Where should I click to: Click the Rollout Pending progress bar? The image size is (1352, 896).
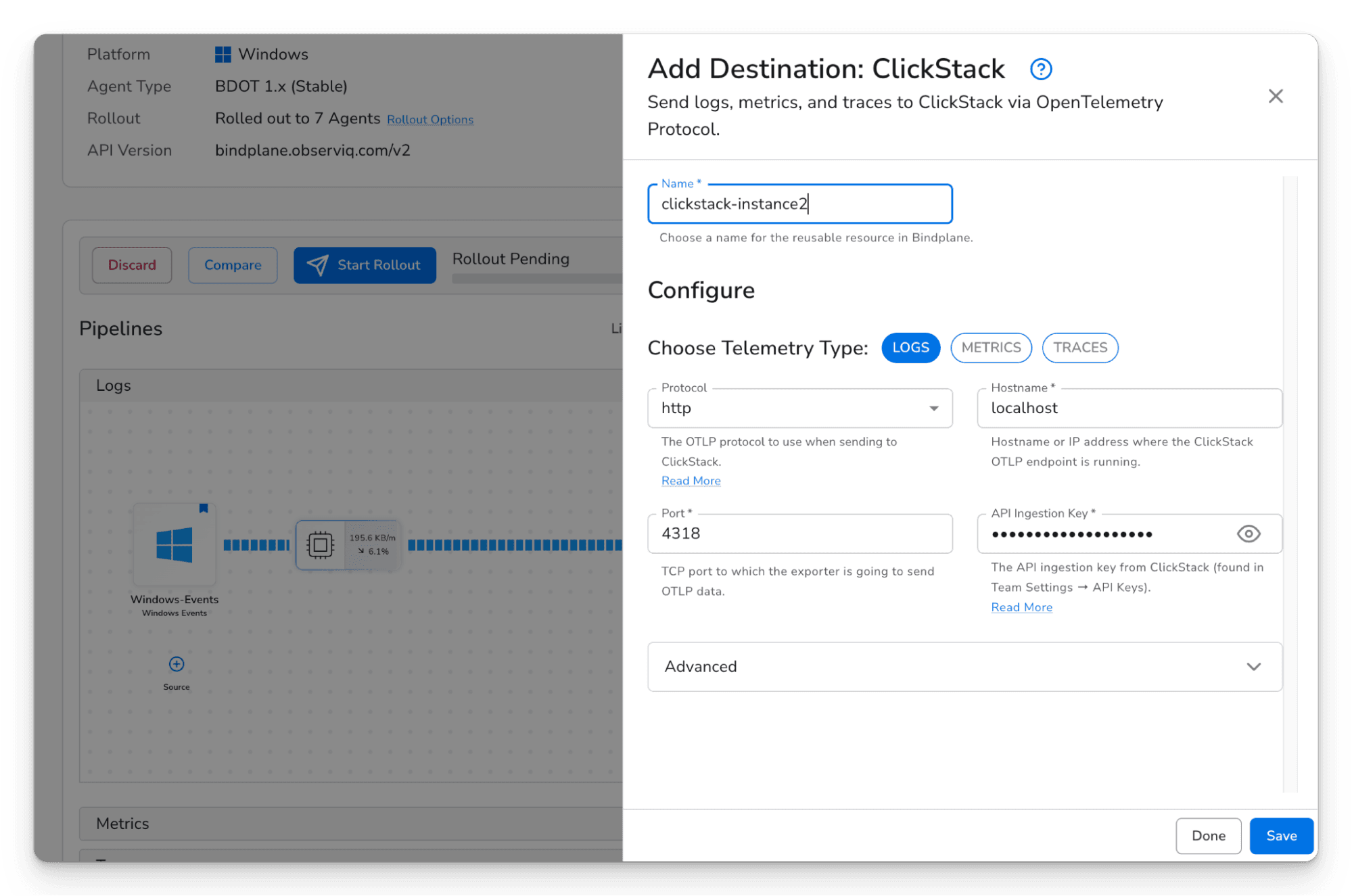point(537,279)
